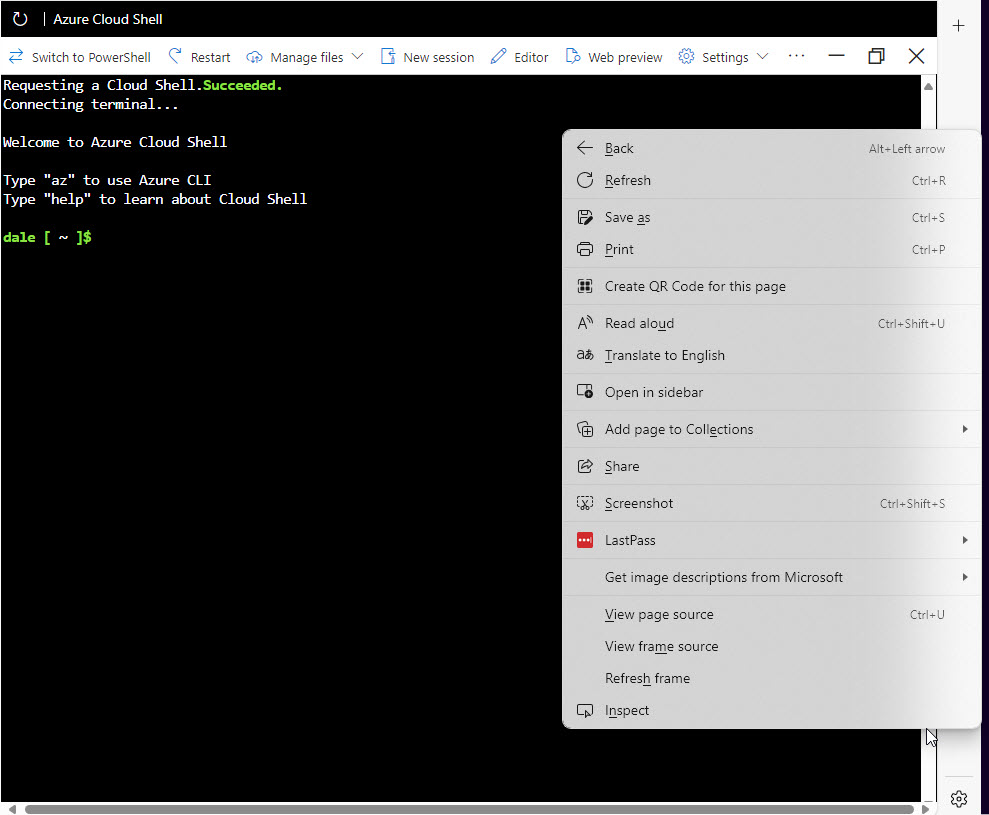The image size is (989, 815).
Task: Select Read aloud menu entry text
Action: [x=639, y=324]
